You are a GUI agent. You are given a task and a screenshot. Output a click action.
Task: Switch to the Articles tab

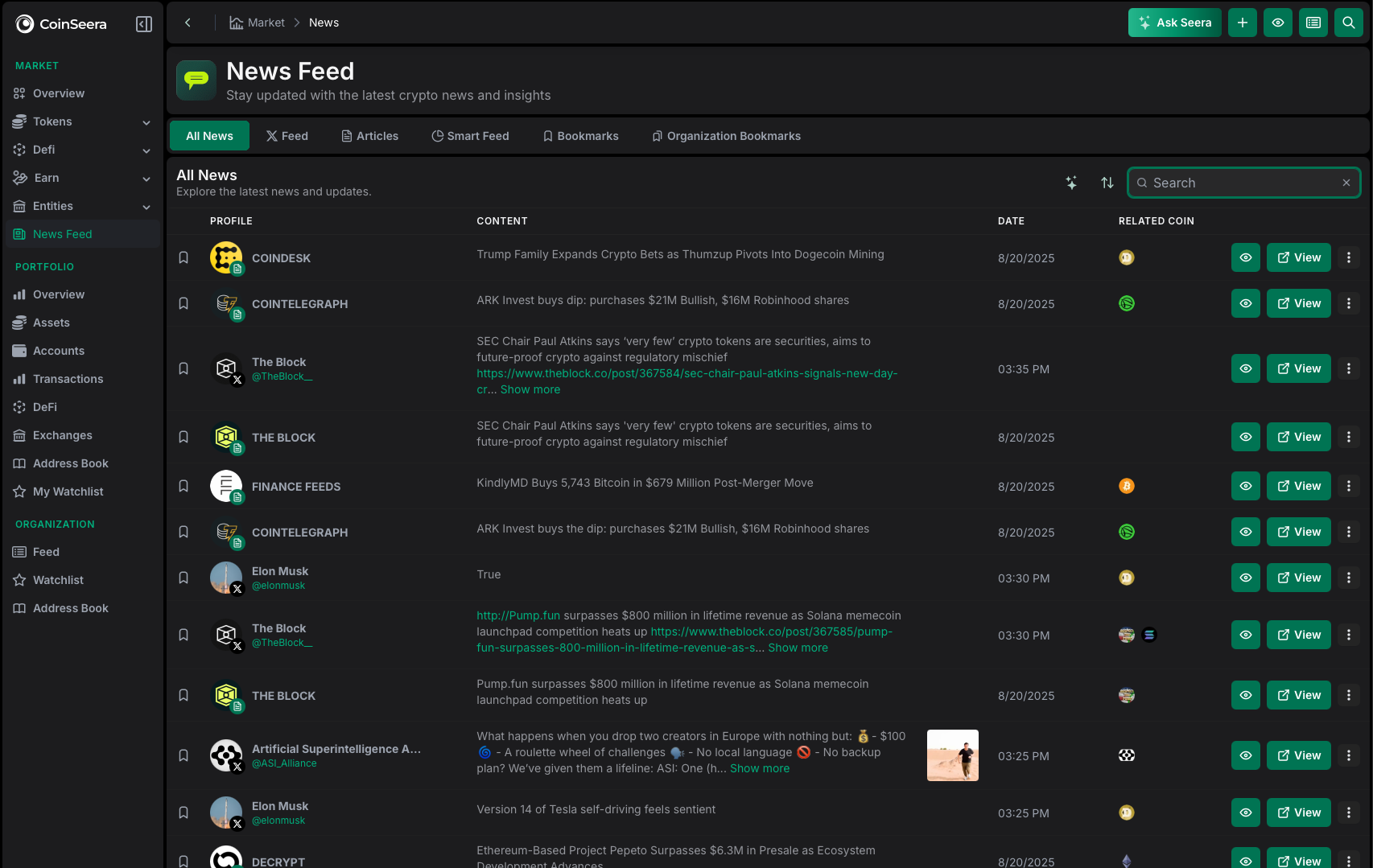[x=370, y=136]
